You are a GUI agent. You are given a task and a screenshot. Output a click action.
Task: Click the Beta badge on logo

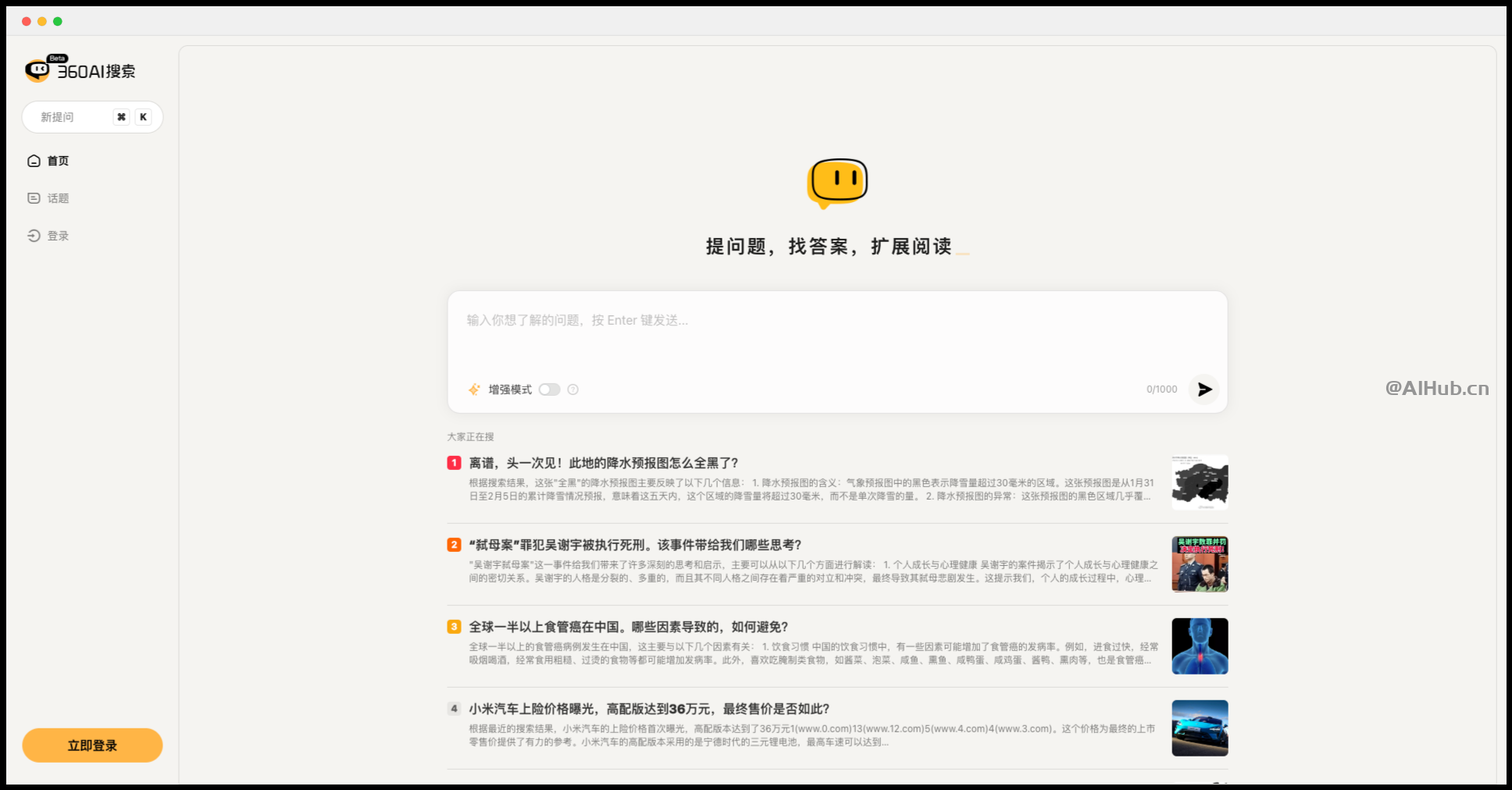[57, 59]
